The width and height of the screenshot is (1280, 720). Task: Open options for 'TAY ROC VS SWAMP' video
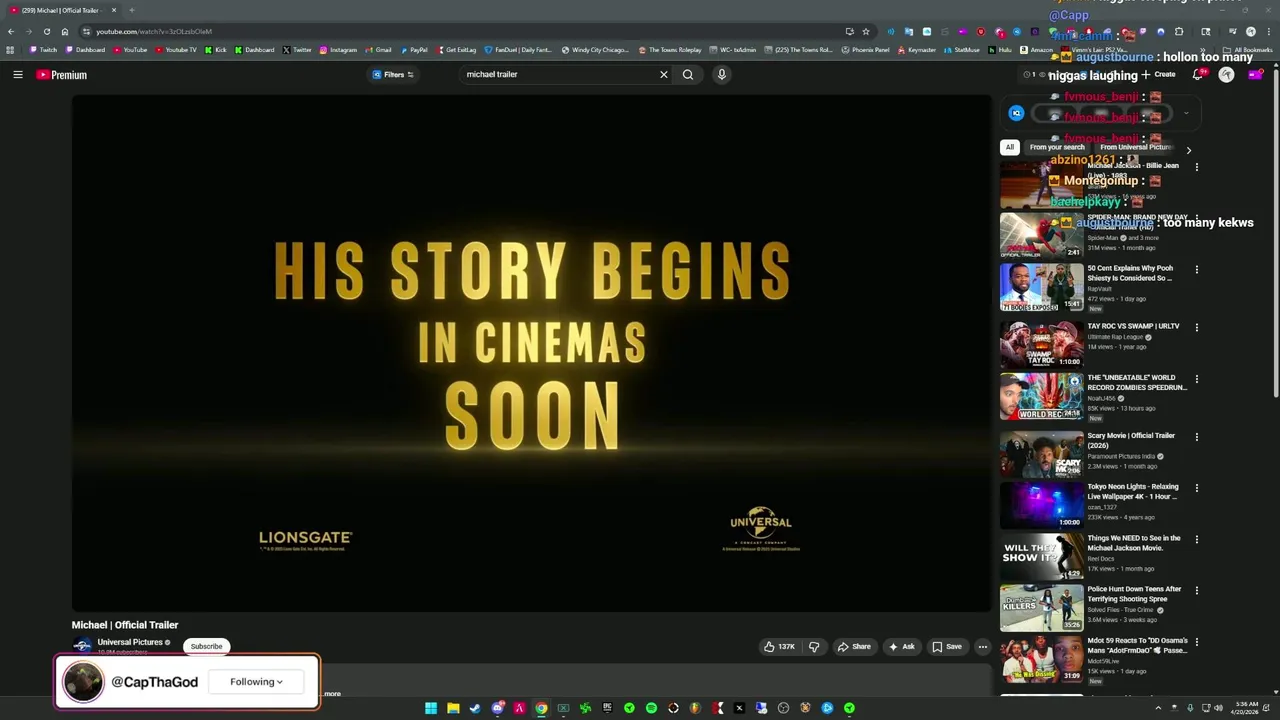1196,327
